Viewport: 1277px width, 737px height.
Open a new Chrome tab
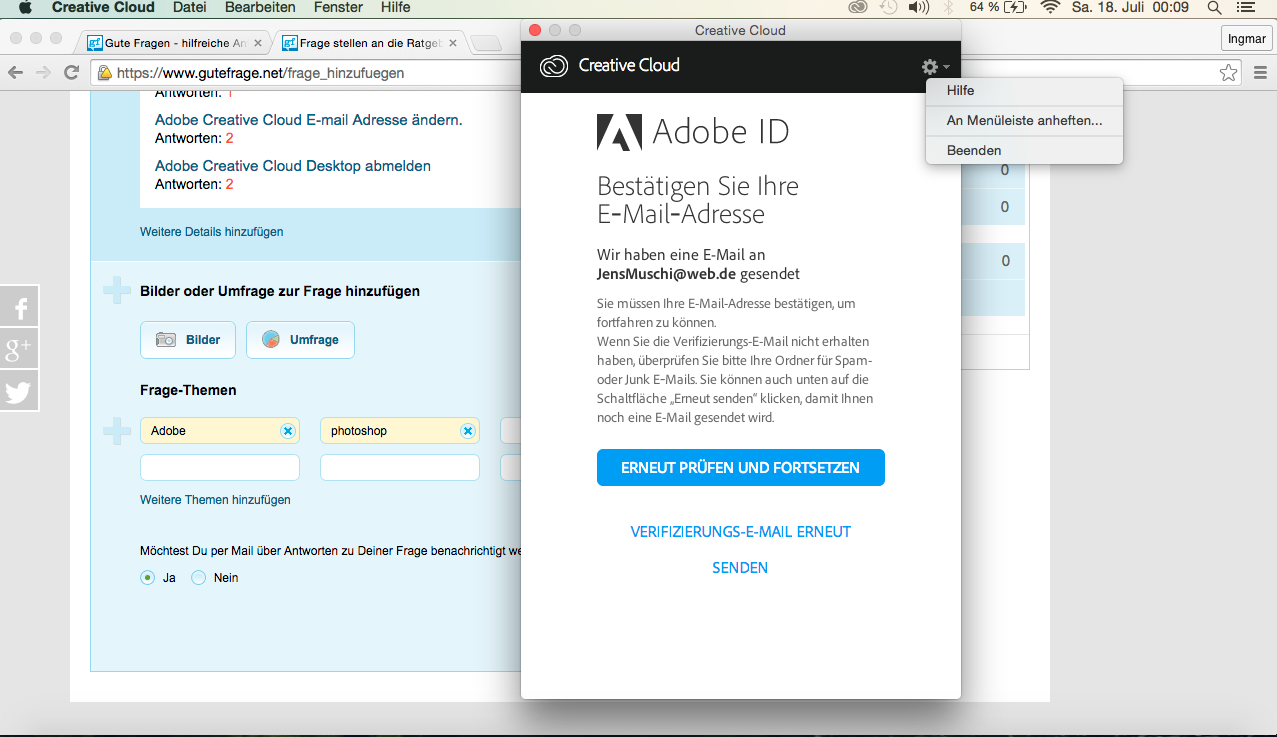(x=486, y=43)
